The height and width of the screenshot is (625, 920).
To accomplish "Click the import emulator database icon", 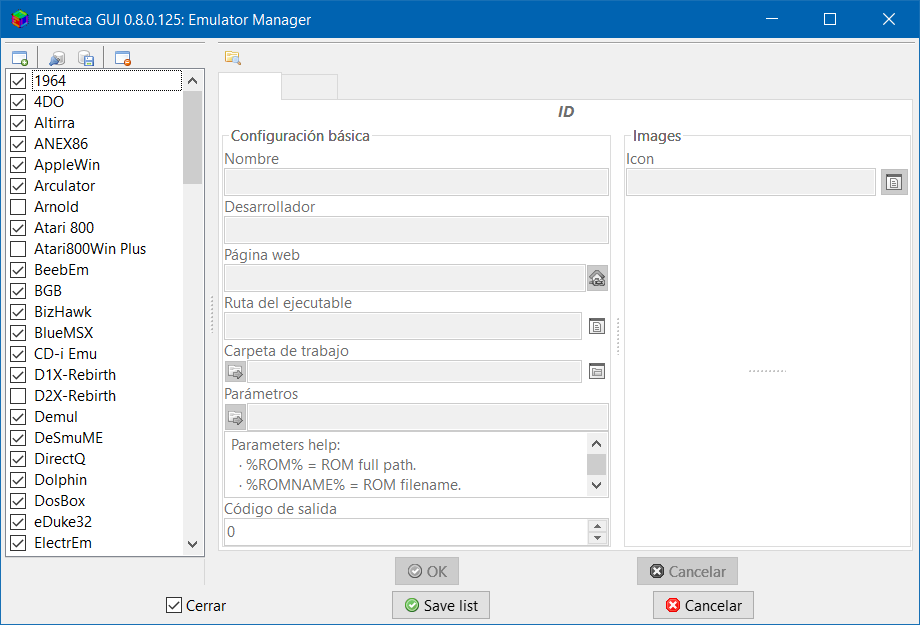I will (x=57, y=58).
